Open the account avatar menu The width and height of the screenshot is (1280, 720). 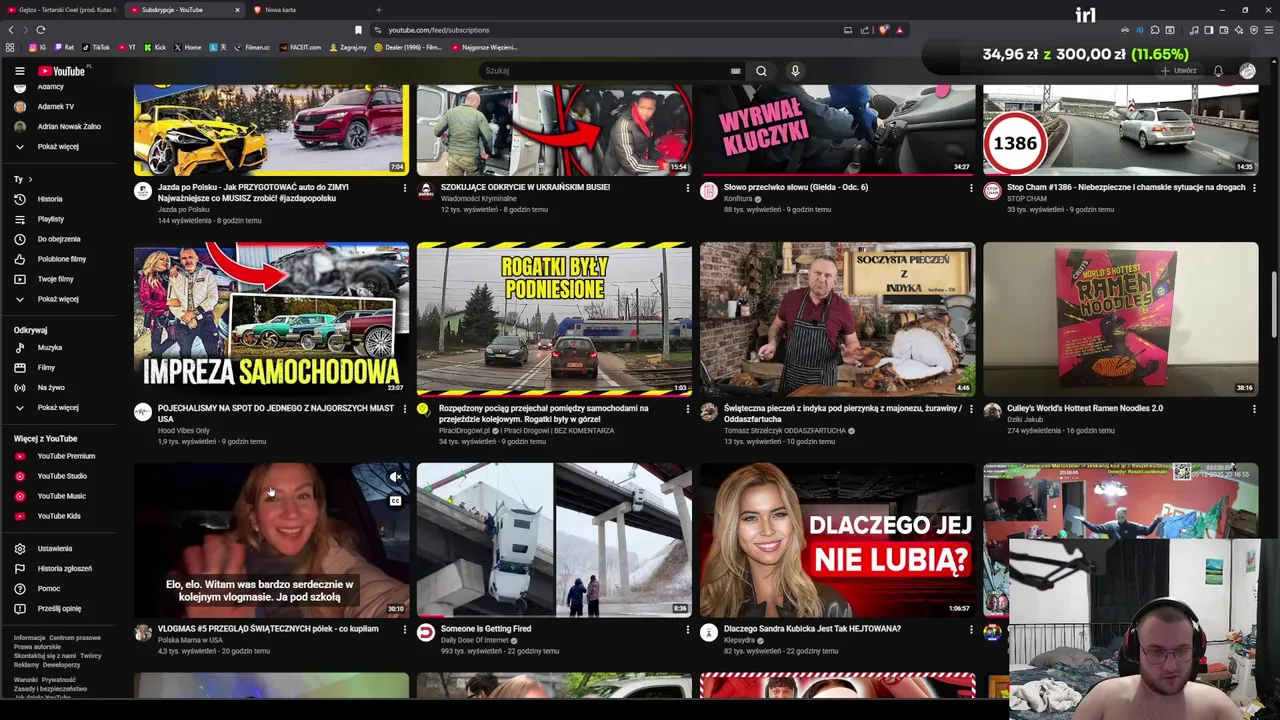pyautogui.click(x=1247, y=71)
